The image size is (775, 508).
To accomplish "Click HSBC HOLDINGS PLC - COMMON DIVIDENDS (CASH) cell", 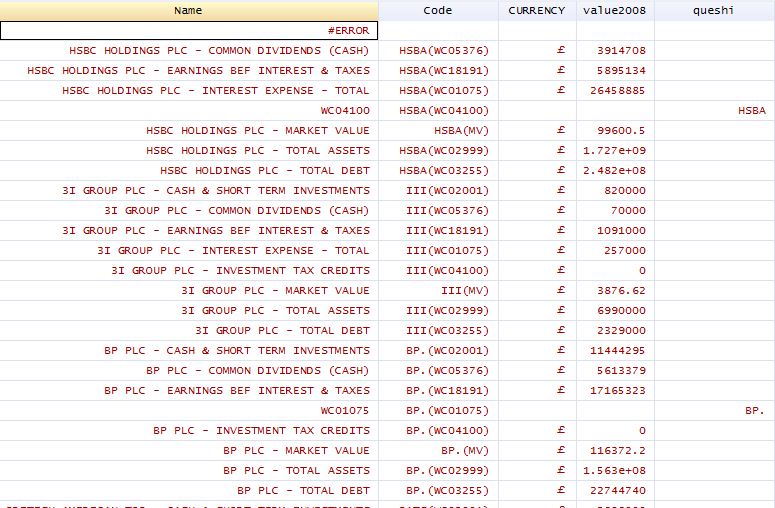I will [x=189, y=50].
